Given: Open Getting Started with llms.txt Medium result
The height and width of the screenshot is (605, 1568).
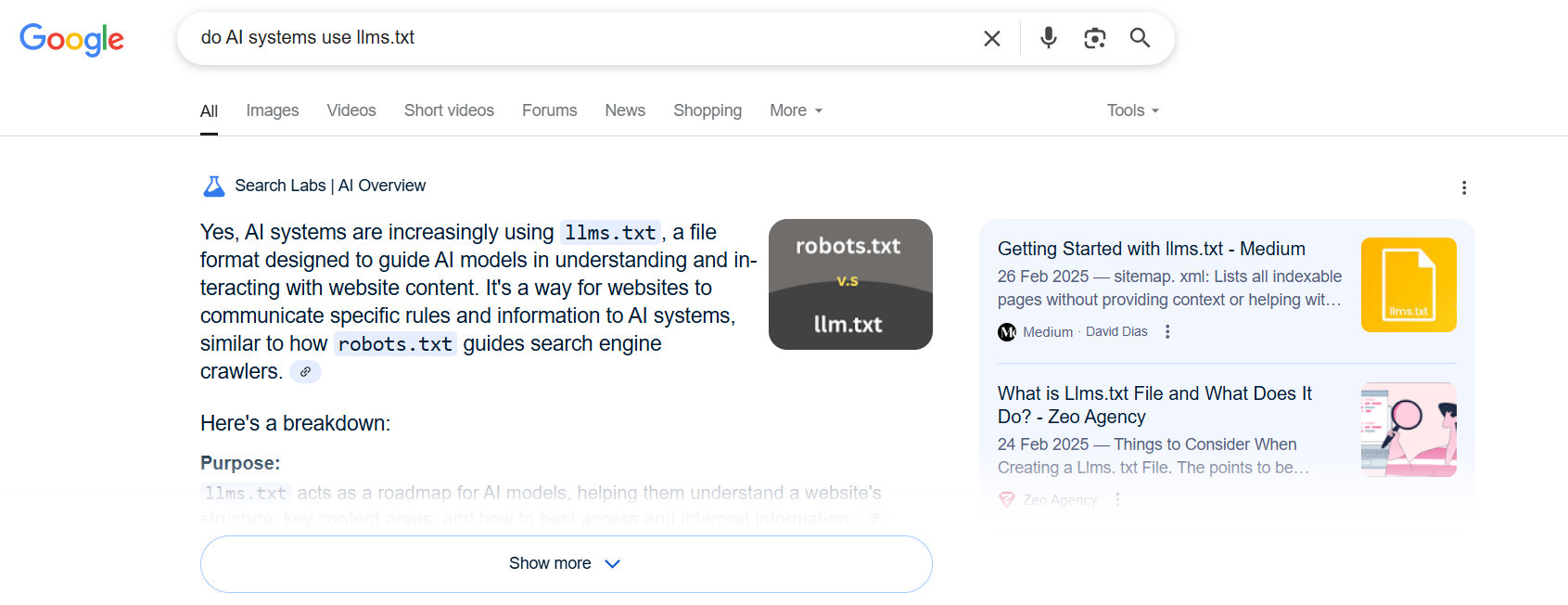Looking at the screenshot, I should pos(1151,249).
